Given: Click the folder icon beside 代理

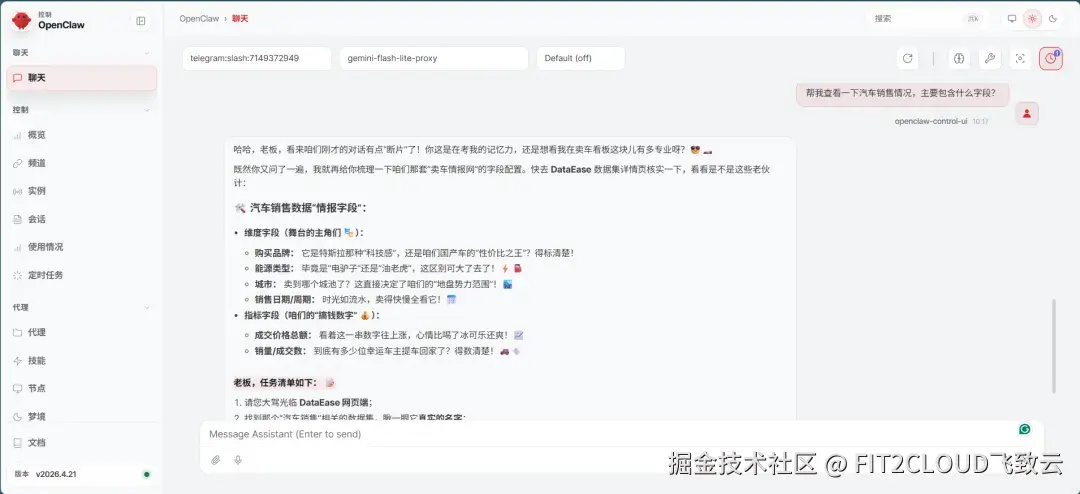Looking at the screenshot, I should (18, 332).
